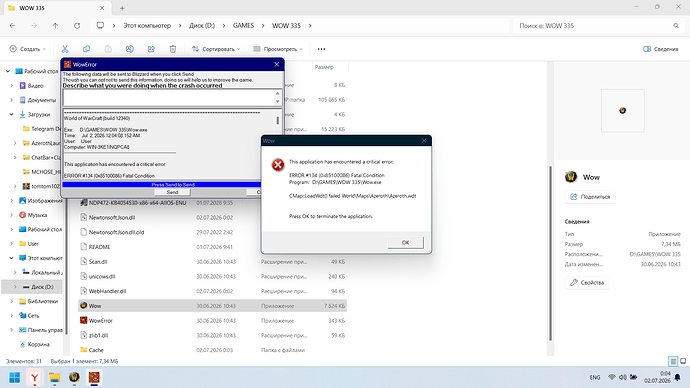Image resolution: width=690 pixels, height=388 pixels.
Task: Click the Up arrow navigation icon
Action: coord(55,26)
